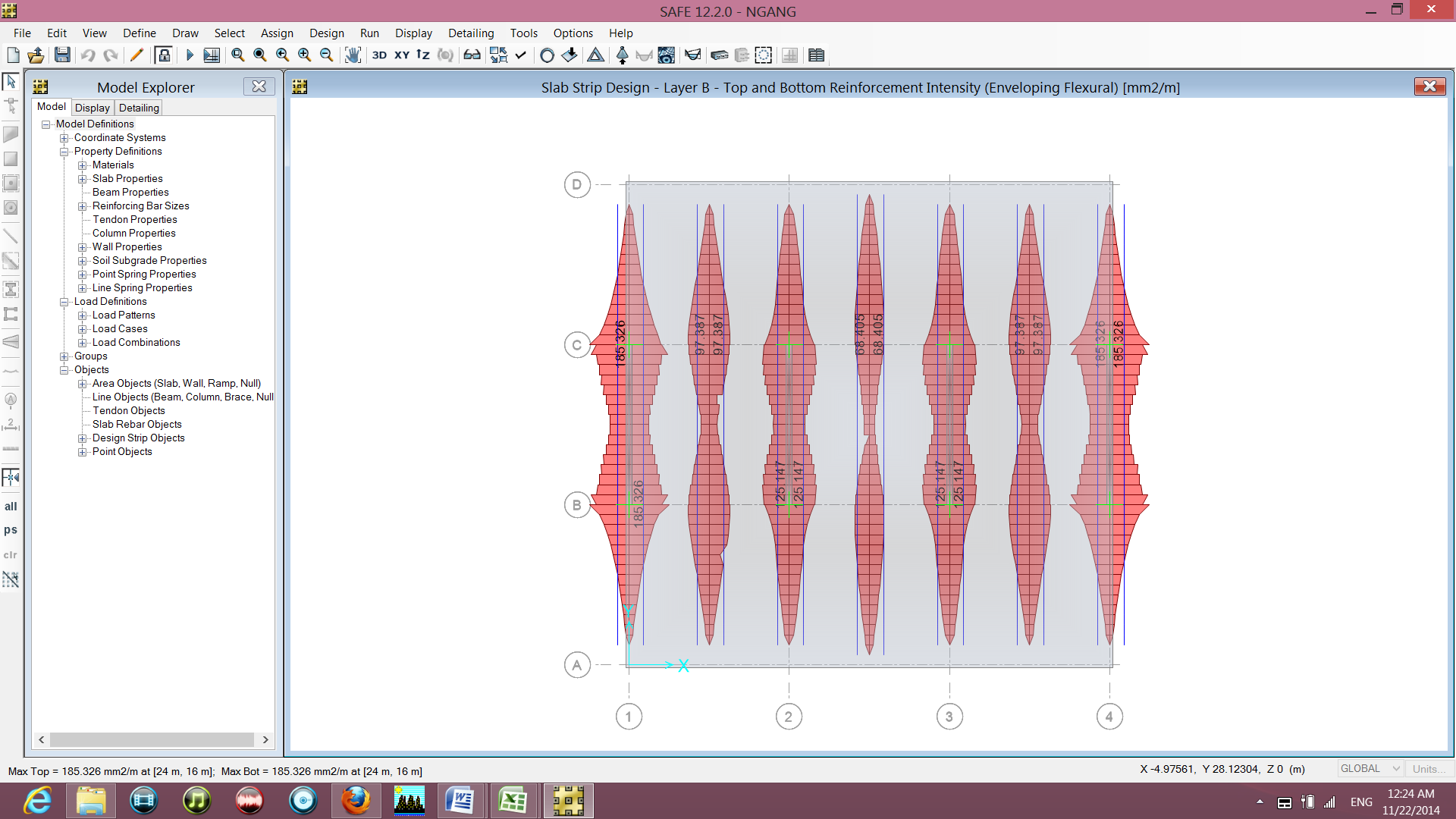This screenshot has height=819, width=1456.
Task: Switch to XY plan view
Action: 402,55
